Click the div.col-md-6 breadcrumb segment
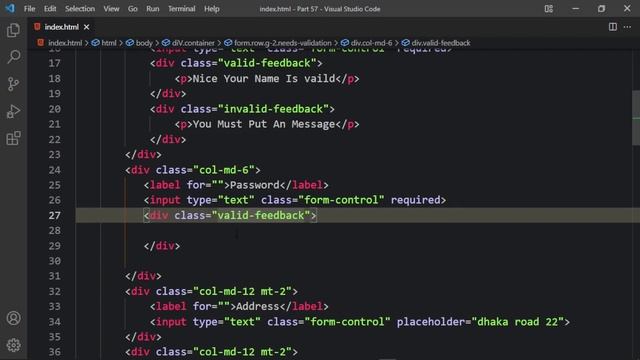Viewport: 640px width, 360px height. pyautogui.click(x=371, y=43)
